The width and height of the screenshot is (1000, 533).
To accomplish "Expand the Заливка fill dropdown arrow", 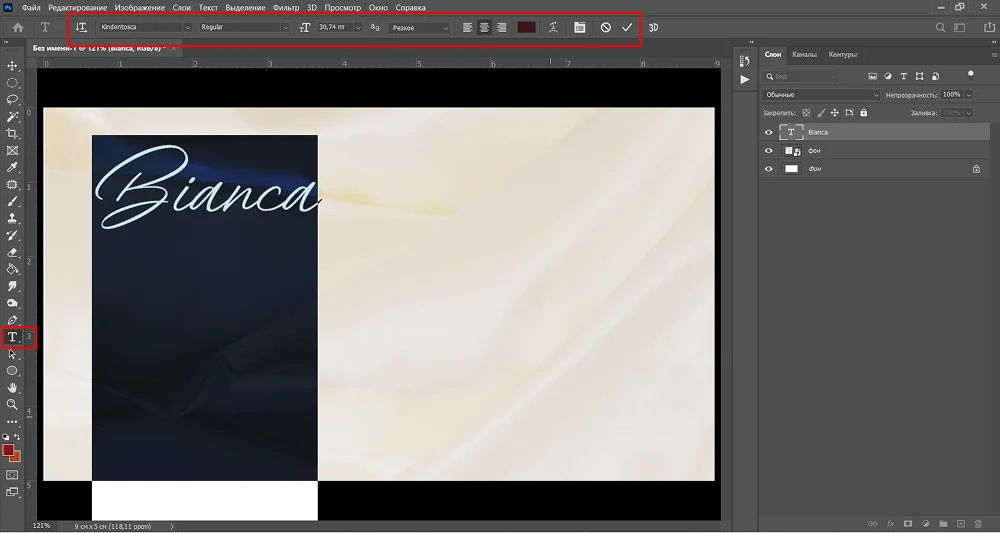I will (969, 113).
